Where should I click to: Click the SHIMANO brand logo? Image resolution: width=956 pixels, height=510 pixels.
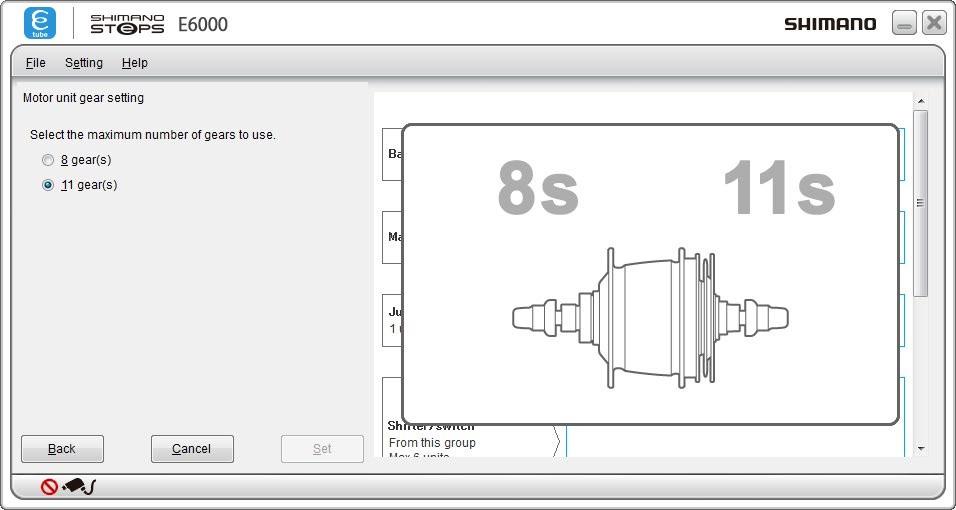[830, 24]
